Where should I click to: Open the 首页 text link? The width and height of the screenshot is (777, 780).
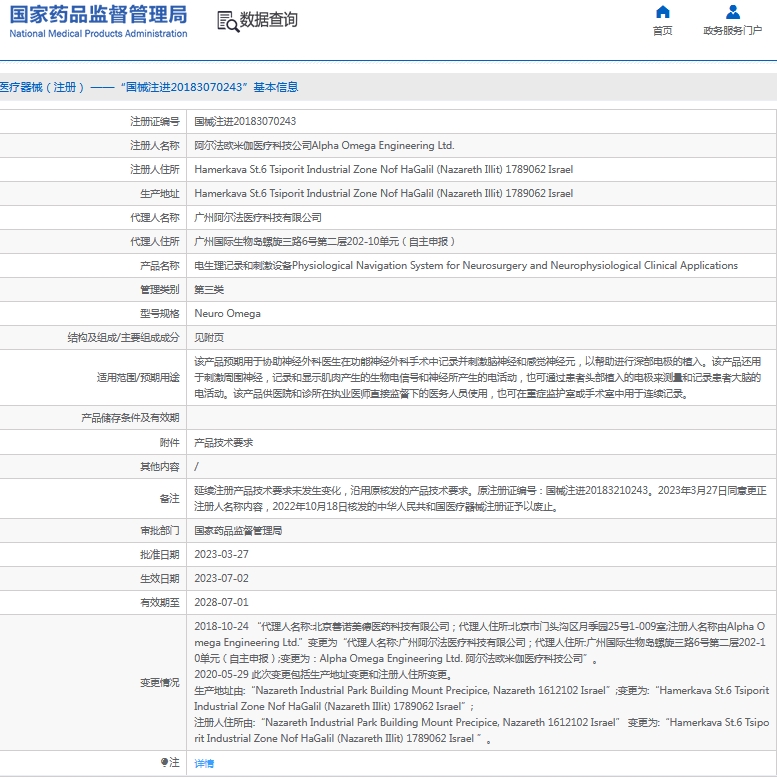click(x=662, y=31)
